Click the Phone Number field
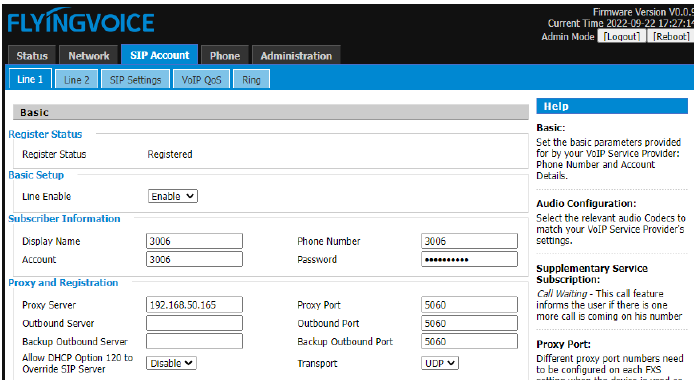The image size is (694, 380). [469, 241]
